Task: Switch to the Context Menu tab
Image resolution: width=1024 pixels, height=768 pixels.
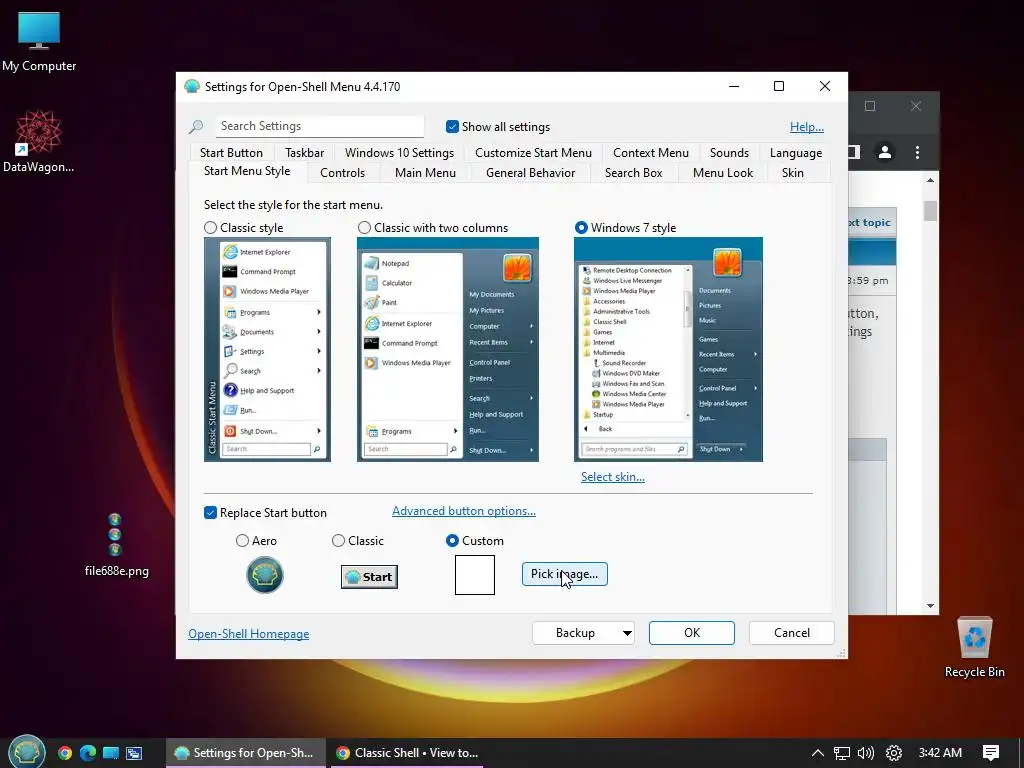Action: click(x=650, y=153)
